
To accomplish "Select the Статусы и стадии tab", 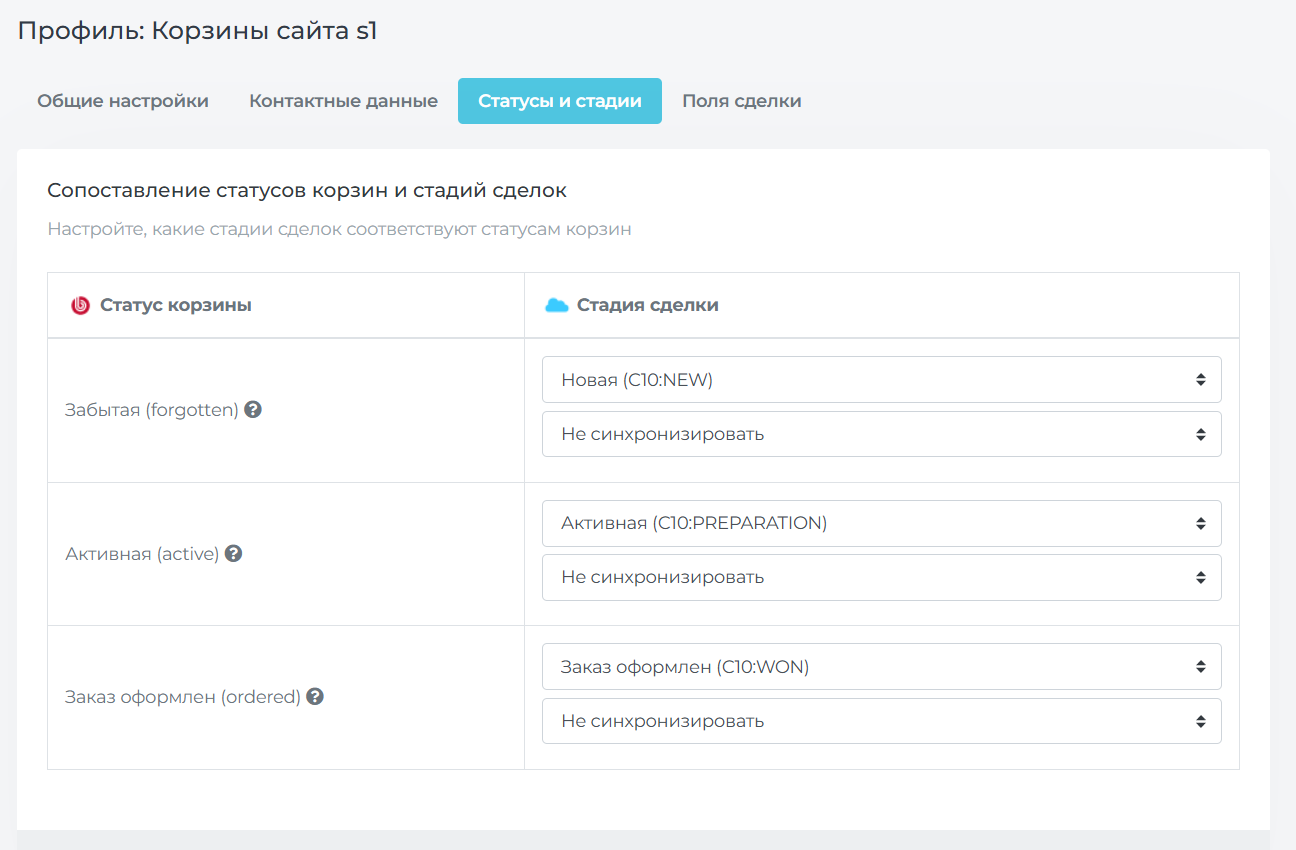I will (x=560, y=101).
